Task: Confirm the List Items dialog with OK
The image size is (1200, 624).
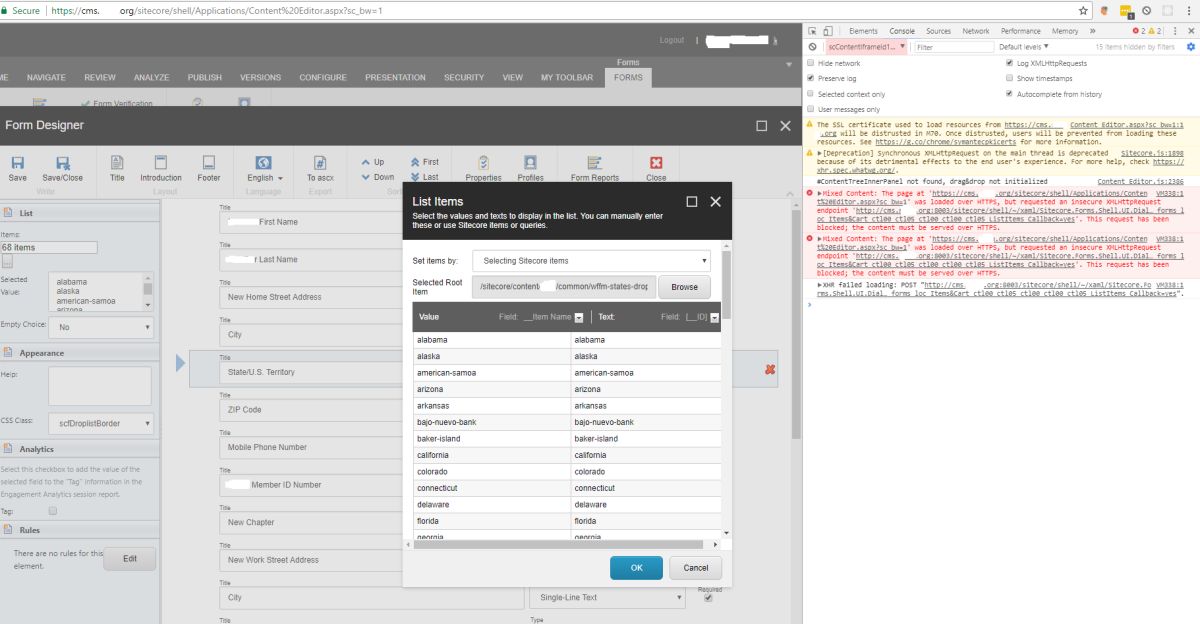Action: (636, 568)
